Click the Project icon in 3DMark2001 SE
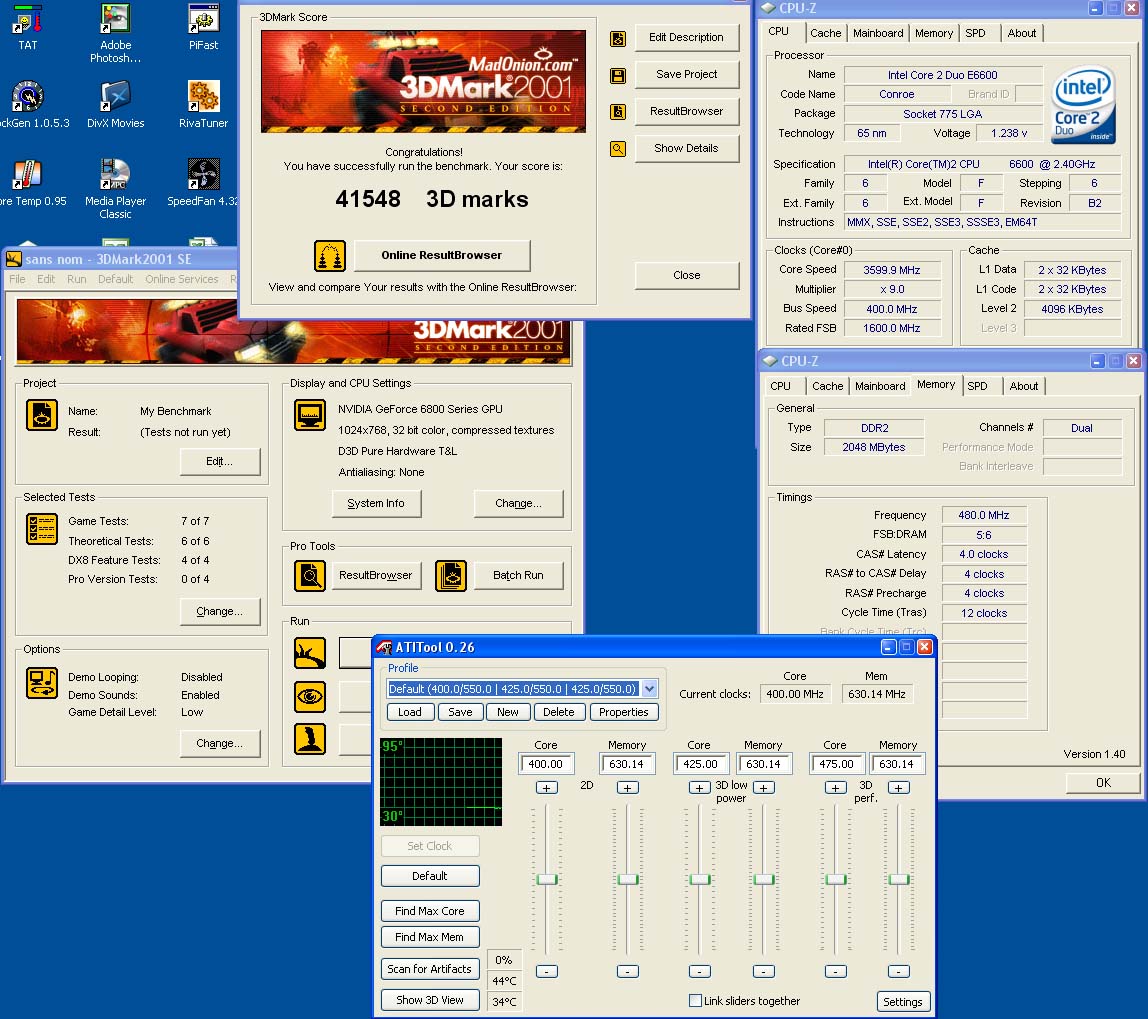 pos(42,415)
